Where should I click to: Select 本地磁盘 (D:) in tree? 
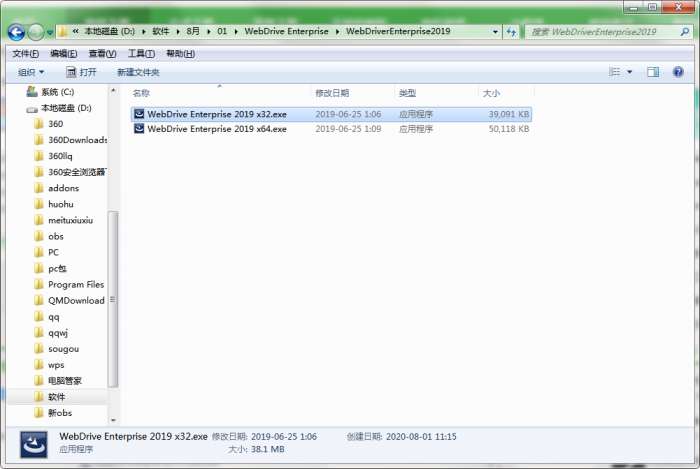tap(59, 108)
